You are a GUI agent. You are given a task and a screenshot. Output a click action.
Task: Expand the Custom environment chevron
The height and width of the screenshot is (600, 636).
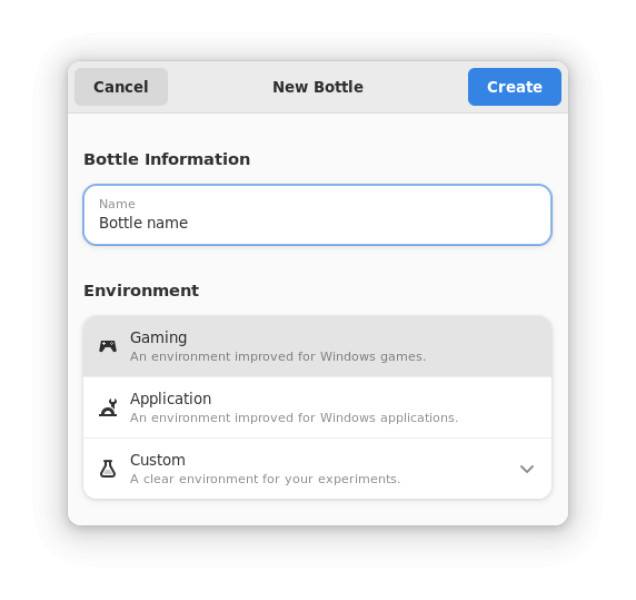point(527,469)
